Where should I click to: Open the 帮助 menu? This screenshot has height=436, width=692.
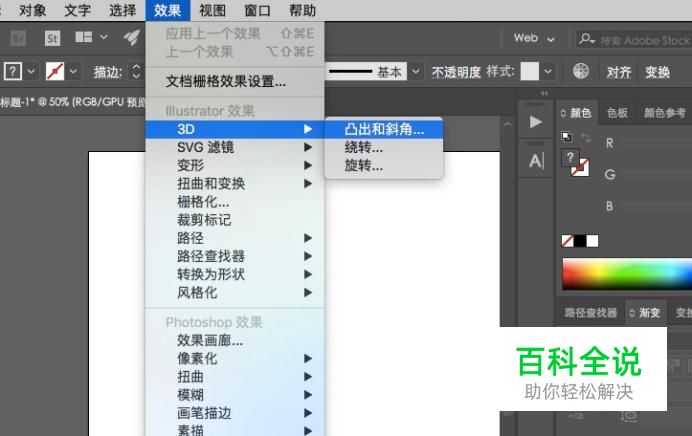[303, 10]
